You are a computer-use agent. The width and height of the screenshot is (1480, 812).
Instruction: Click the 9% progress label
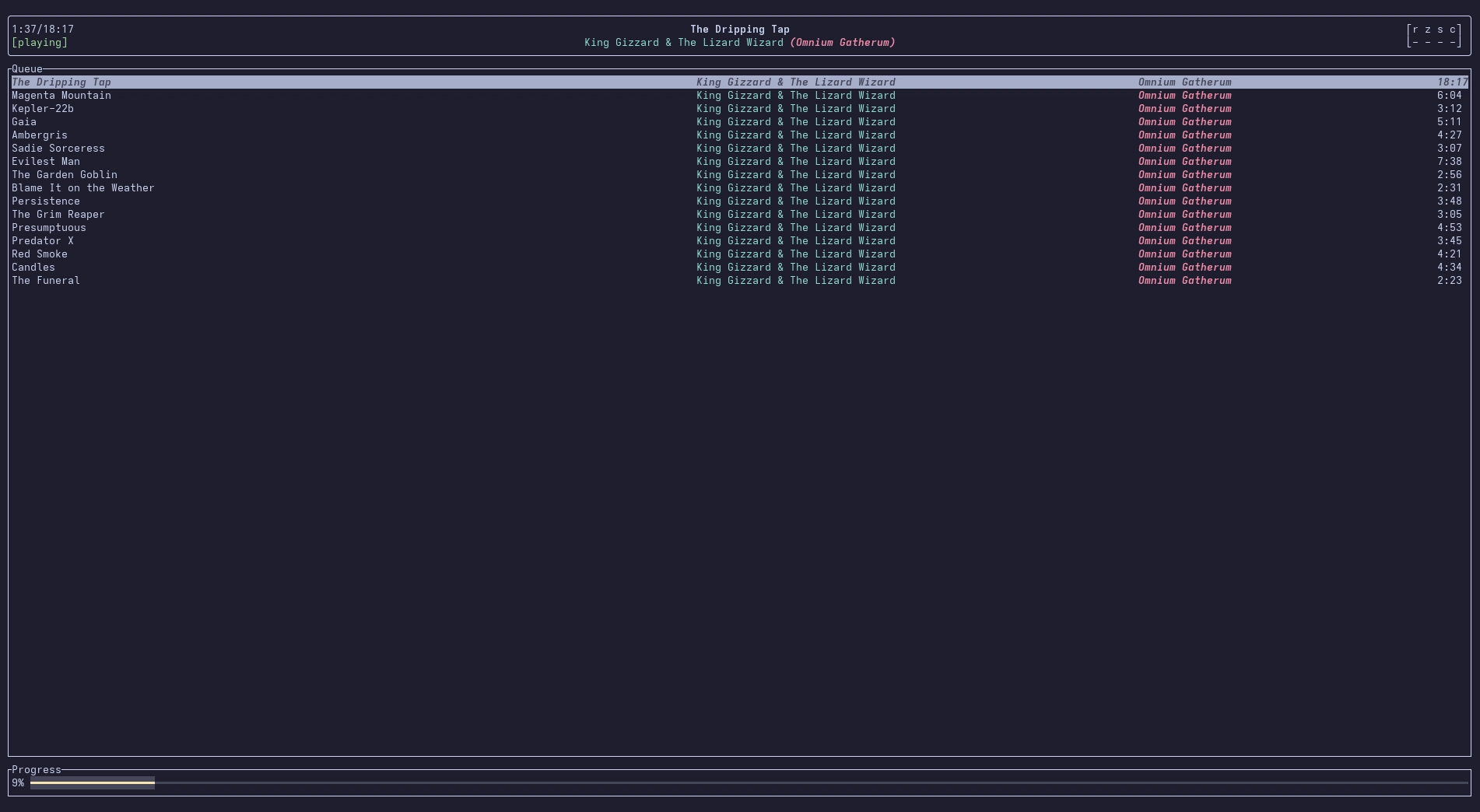click(18, 782)
